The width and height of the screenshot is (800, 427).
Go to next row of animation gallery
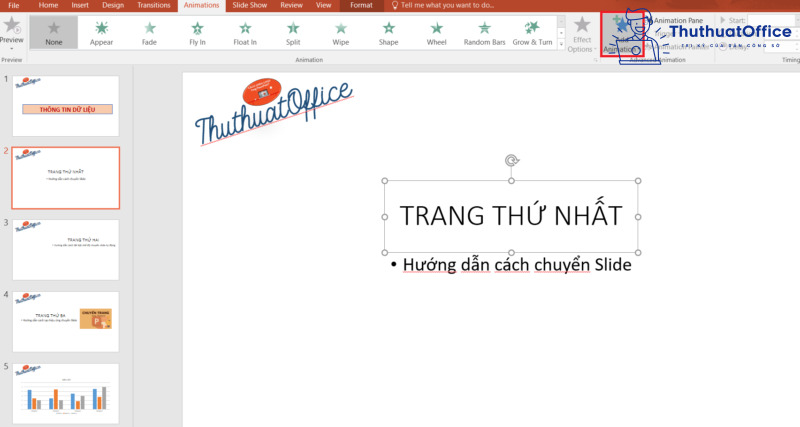tap(561, 33)
